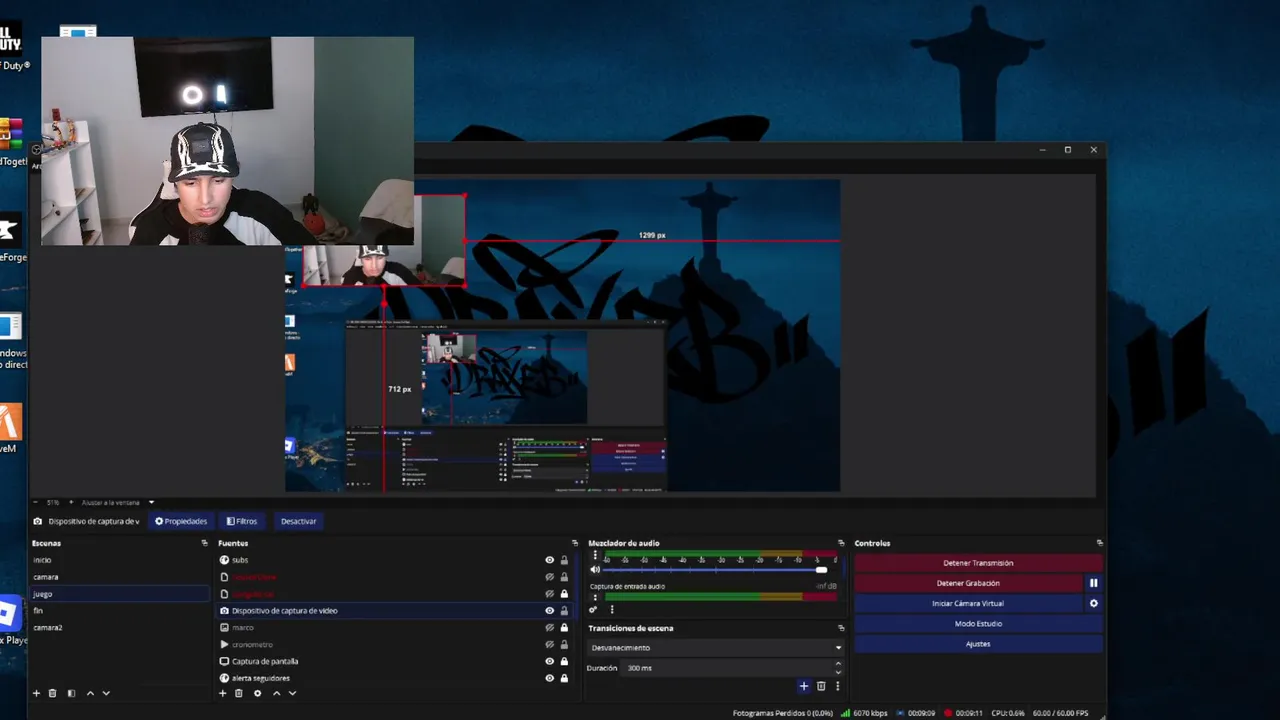Decrease Duración with the stepper down arrow
The height and width of the screenshot is (720, 1280).
tap(838, 671)
